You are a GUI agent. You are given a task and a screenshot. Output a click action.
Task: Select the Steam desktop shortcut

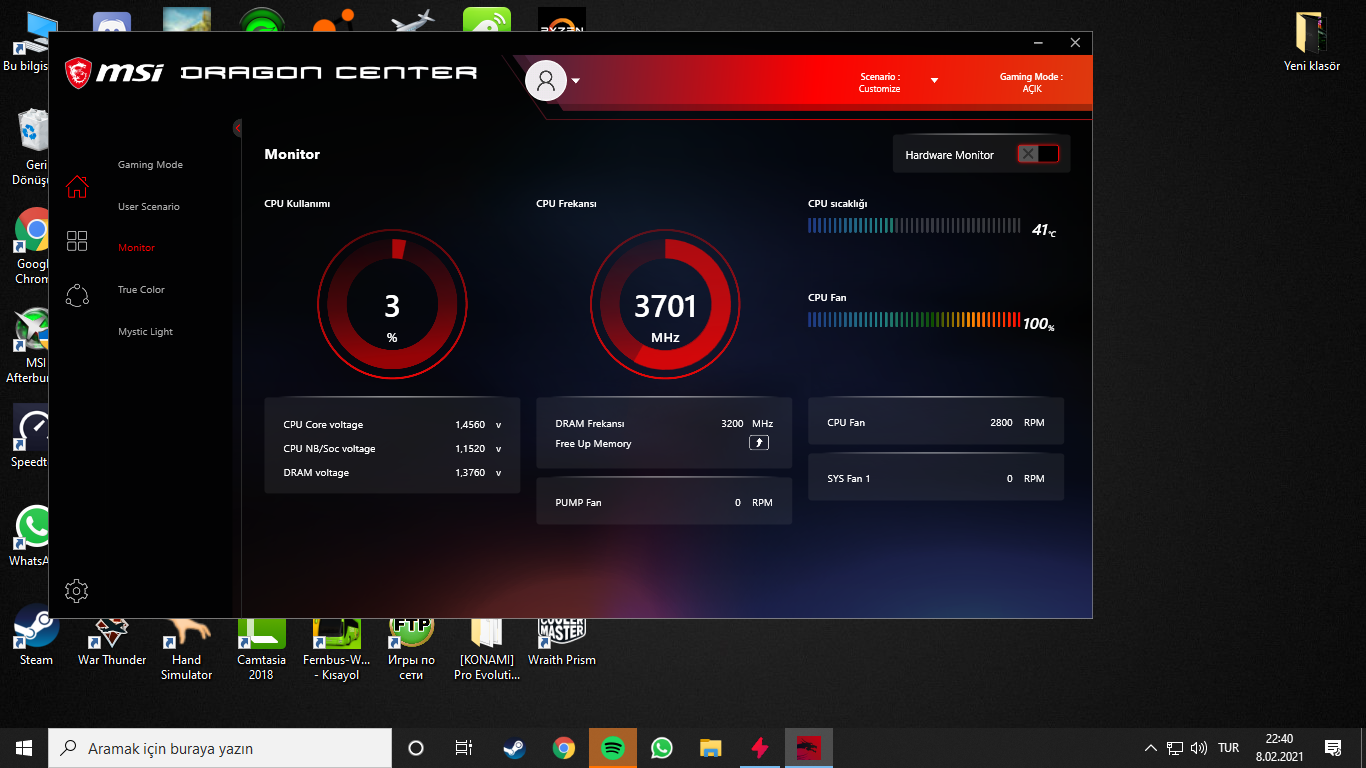[x=36, y=636]
